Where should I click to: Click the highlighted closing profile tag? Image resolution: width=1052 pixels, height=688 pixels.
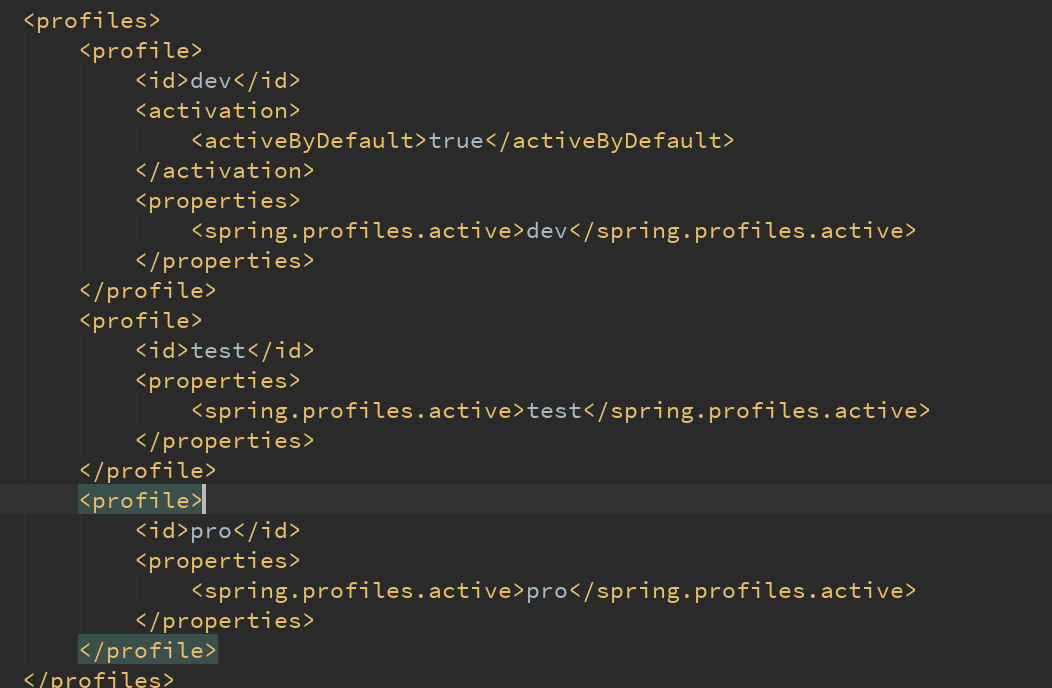click(147, 651)
